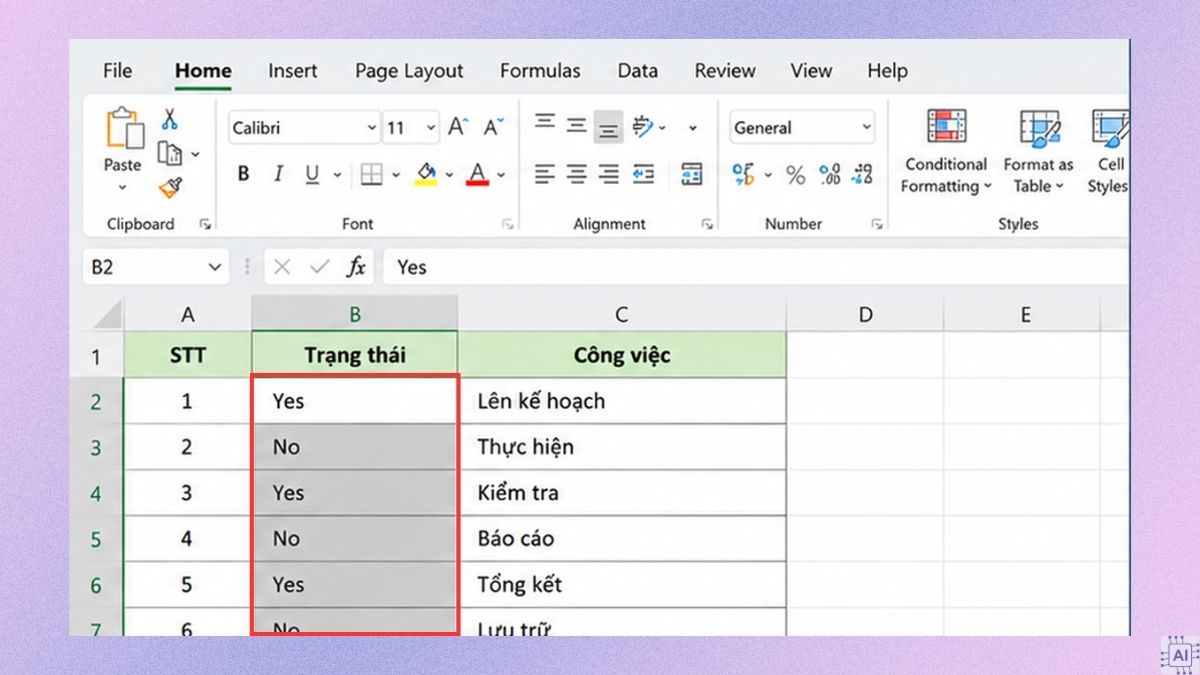Click the Decrease Decimal icon
1200x675 pixels.
[862, 175]
